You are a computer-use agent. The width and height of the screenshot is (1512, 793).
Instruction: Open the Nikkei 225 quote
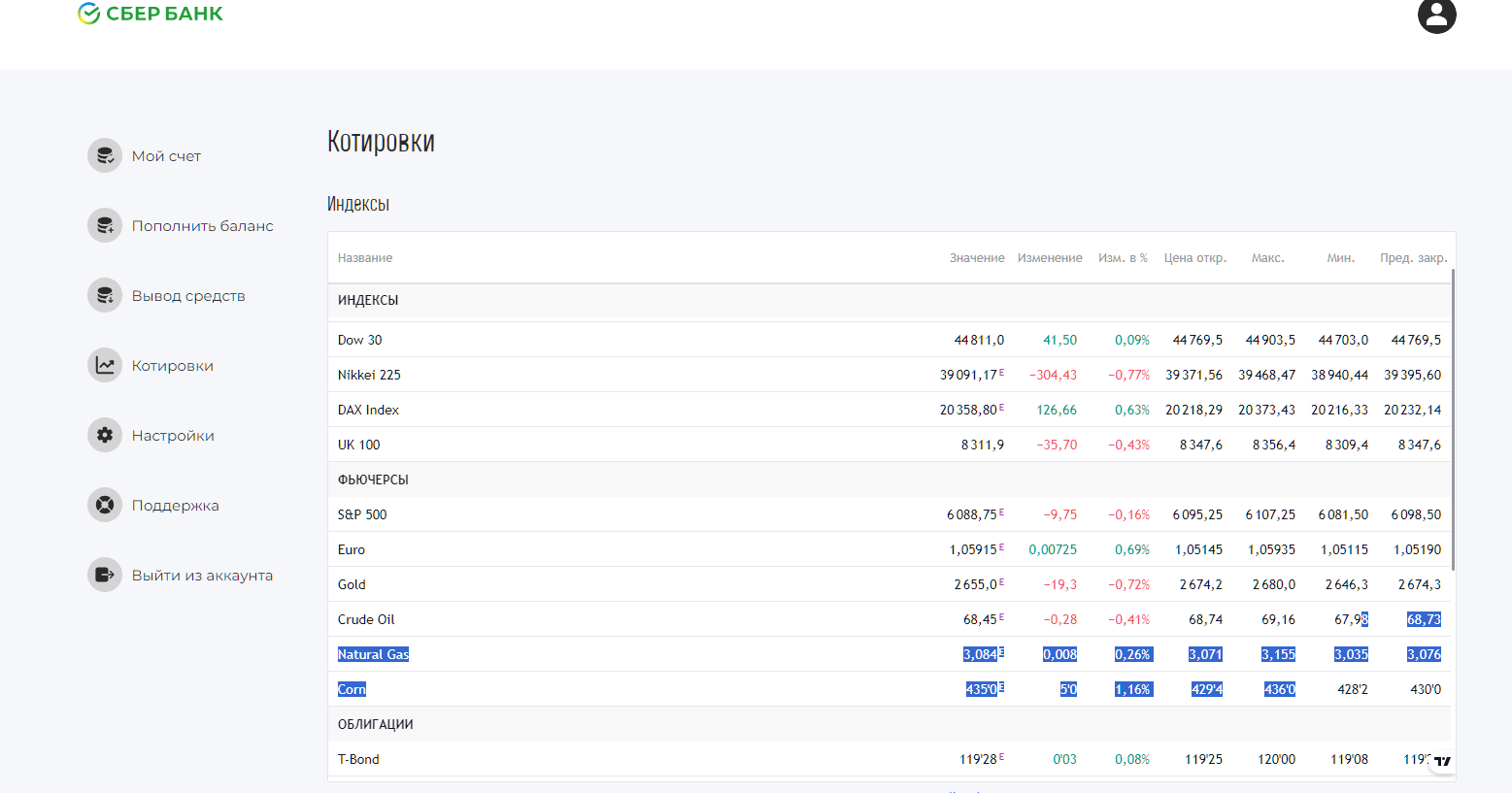coord(890,375)
